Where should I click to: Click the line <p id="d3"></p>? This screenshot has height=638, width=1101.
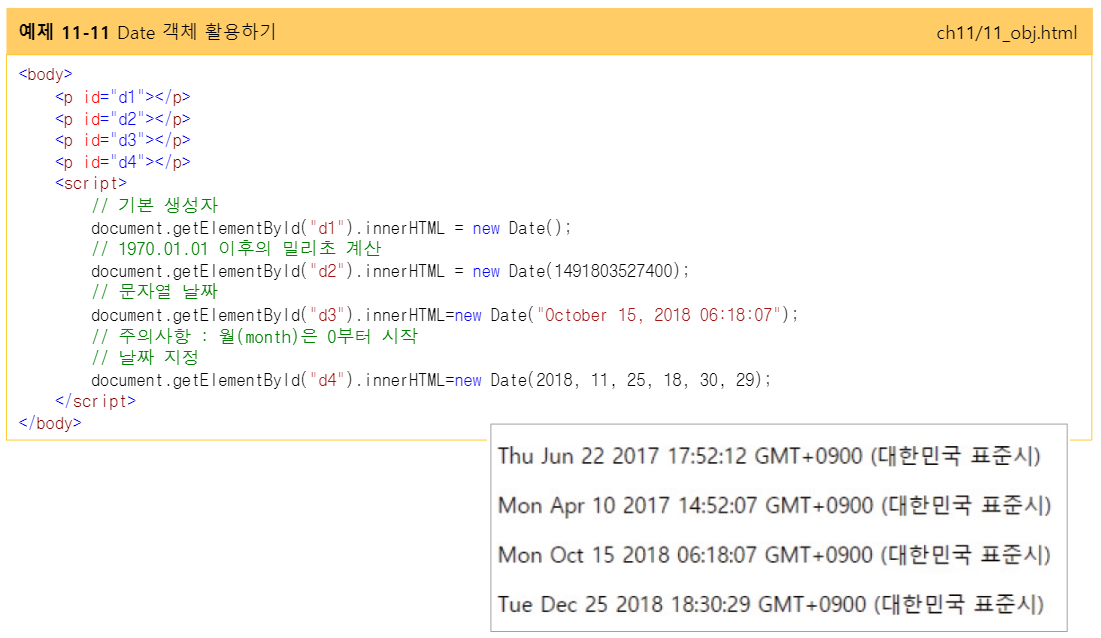[123, 140]
